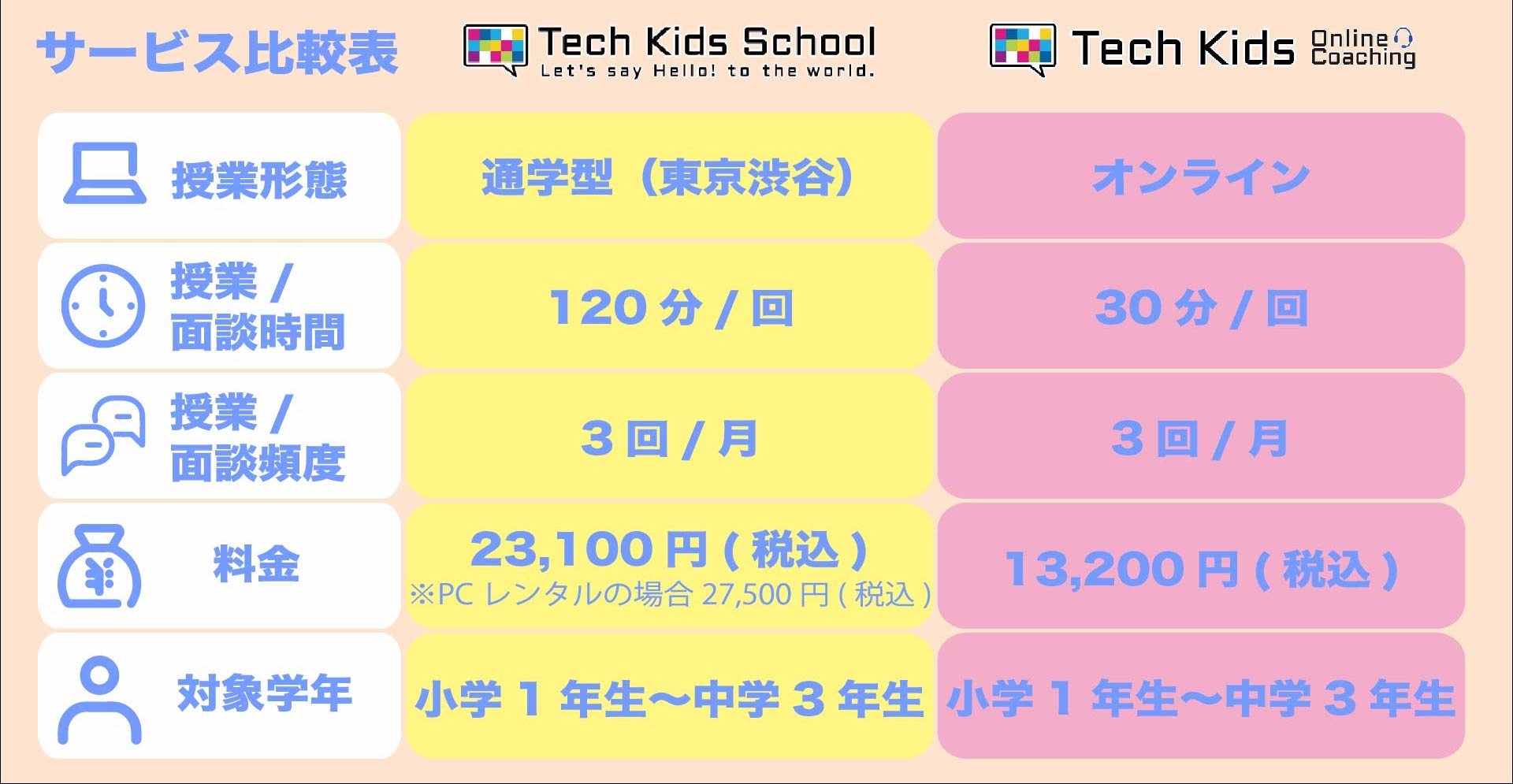Click the clock icon for 面談時間
Image resolution: width=1513 pixels, height=784 pixels.
click(x=103, y=306)
